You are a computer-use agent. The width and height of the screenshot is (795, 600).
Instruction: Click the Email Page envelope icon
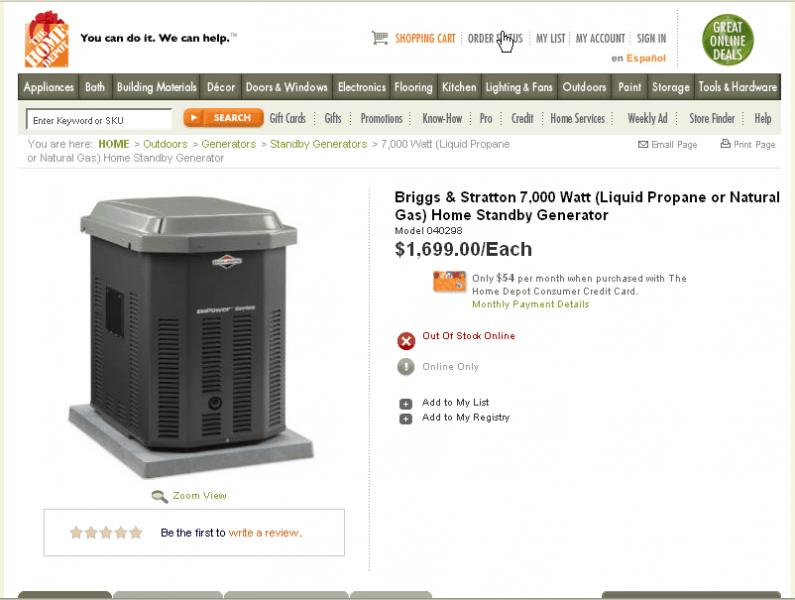pyautogui.click(x=643, y=145)
